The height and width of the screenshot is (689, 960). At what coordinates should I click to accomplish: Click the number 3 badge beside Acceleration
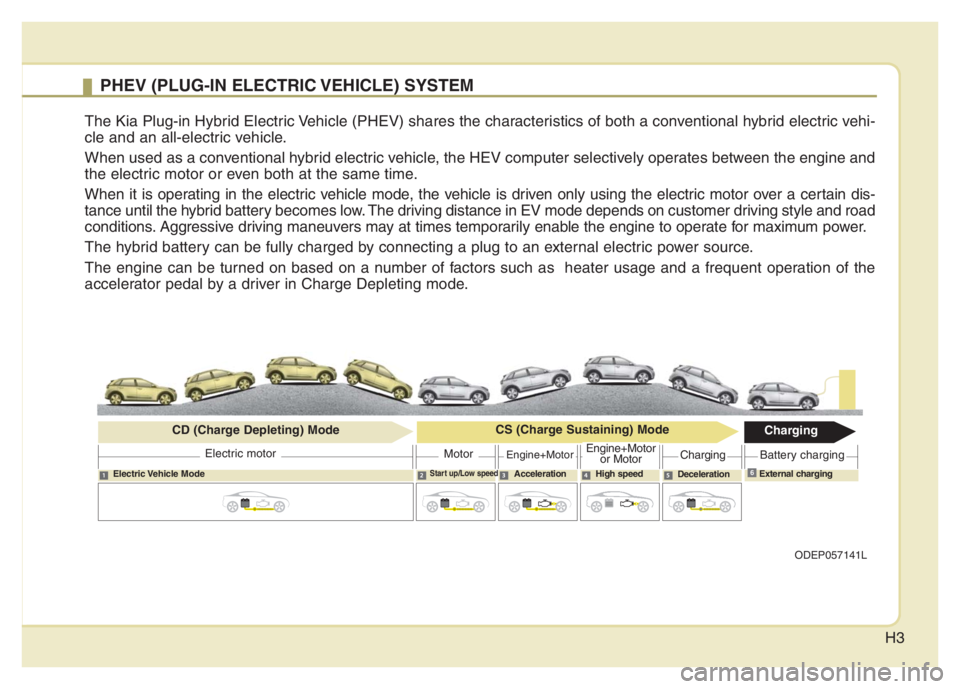[x=504, y=475]
